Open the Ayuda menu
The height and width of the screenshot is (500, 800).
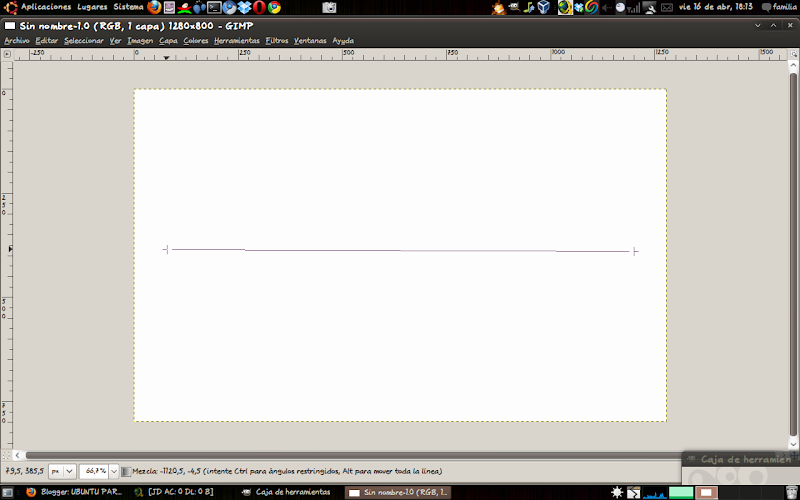click(343, 41)
